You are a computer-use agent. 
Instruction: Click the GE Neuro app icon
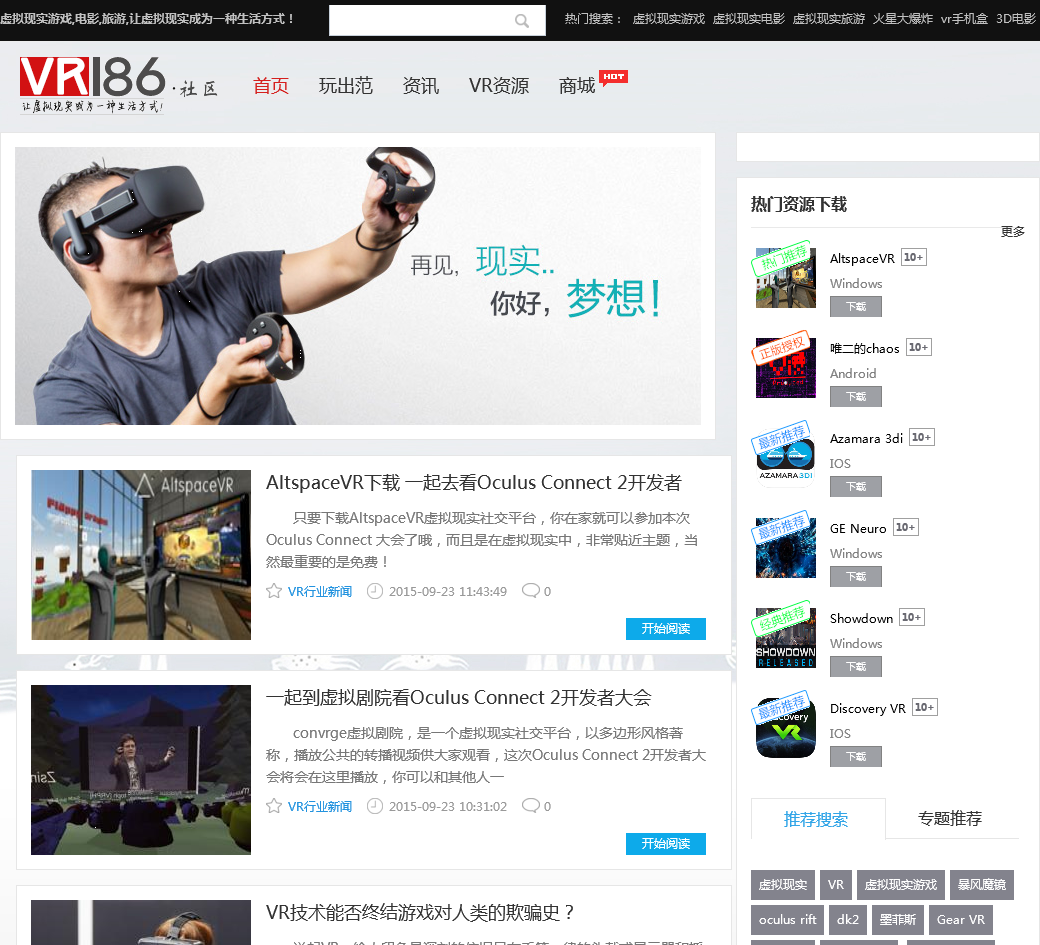point(786,548)
